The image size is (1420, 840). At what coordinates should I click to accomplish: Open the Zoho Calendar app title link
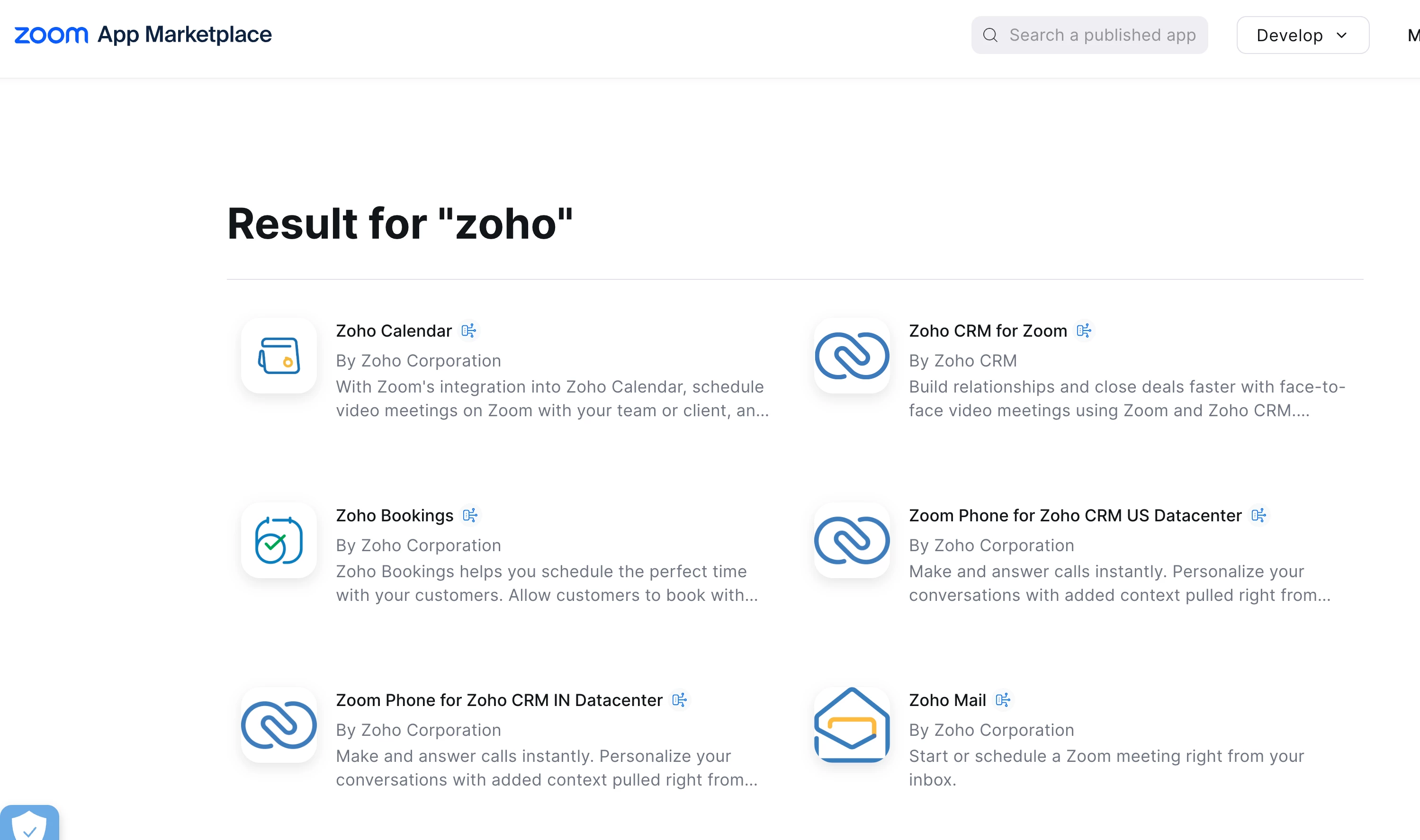394,331
